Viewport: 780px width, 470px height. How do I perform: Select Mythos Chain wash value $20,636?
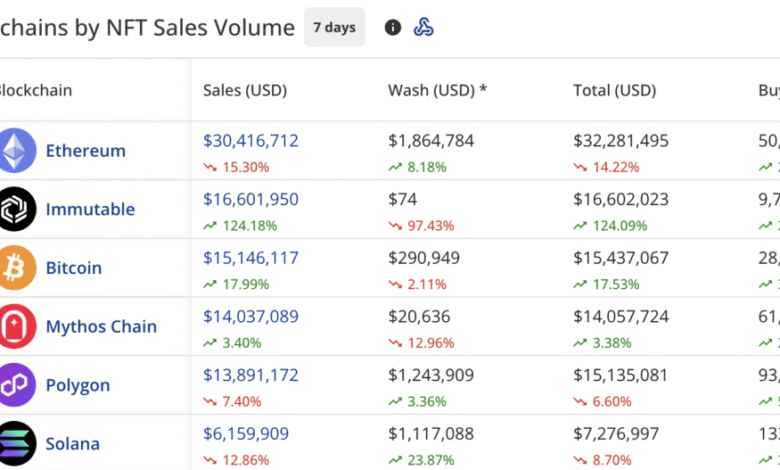pyautogui.click(x=419, y=317)
